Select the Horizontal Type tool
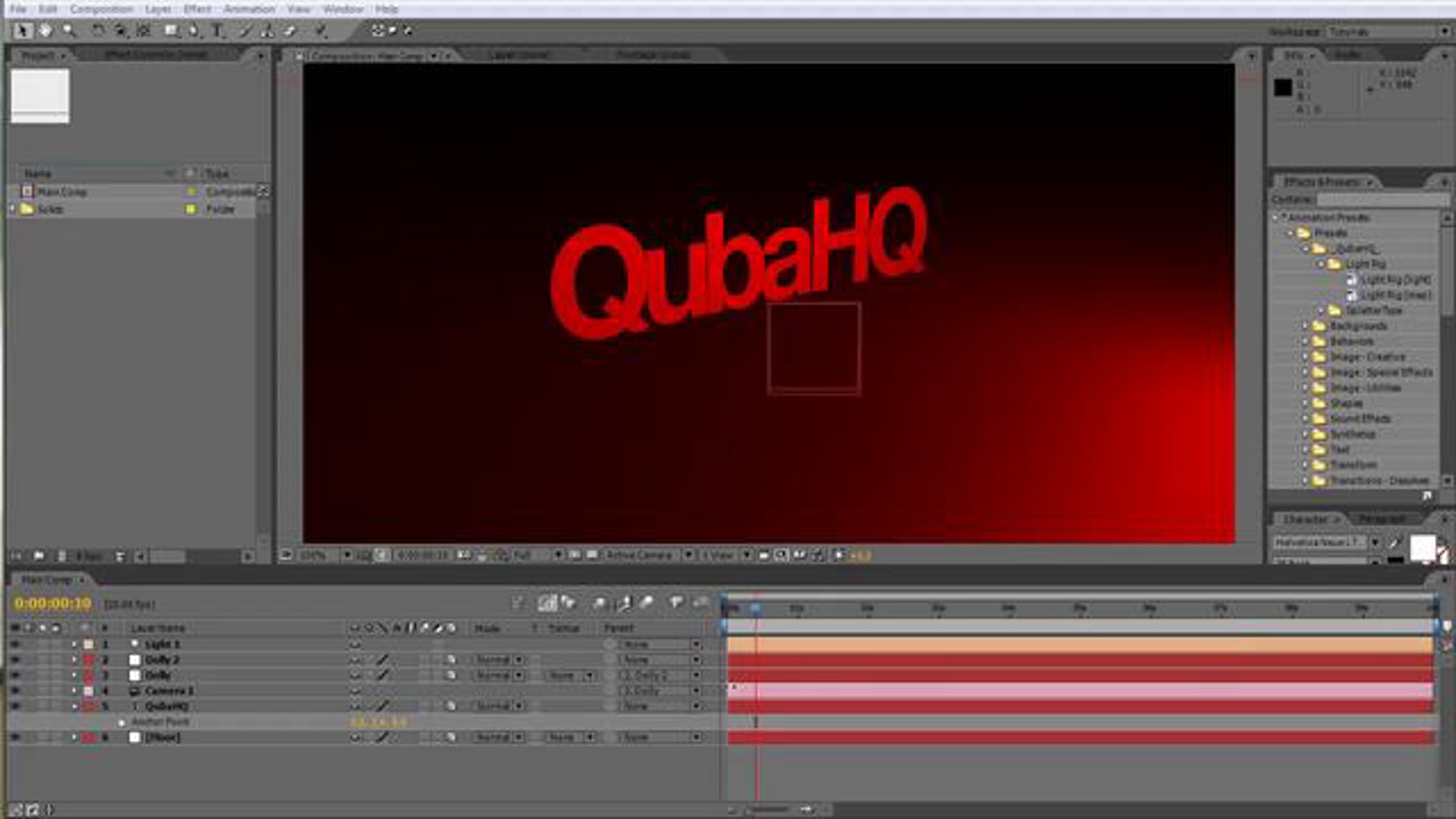1456x819 pixels. coord(217,30)
